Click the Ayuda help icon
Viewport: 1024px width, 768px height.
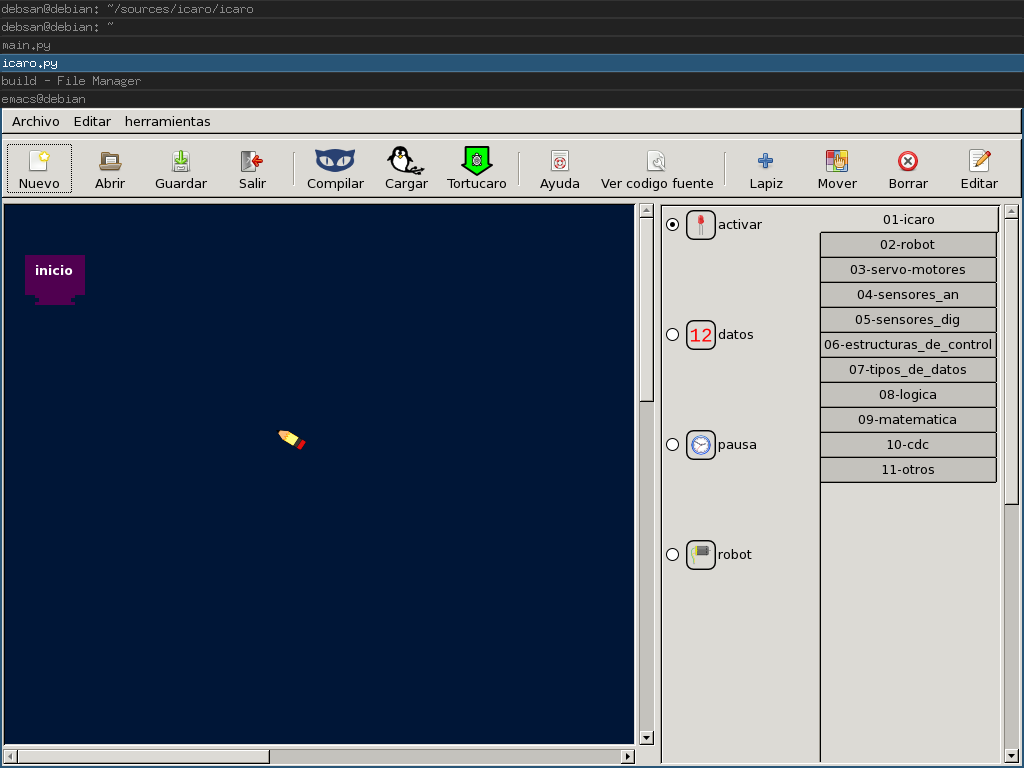coord(560,161)
